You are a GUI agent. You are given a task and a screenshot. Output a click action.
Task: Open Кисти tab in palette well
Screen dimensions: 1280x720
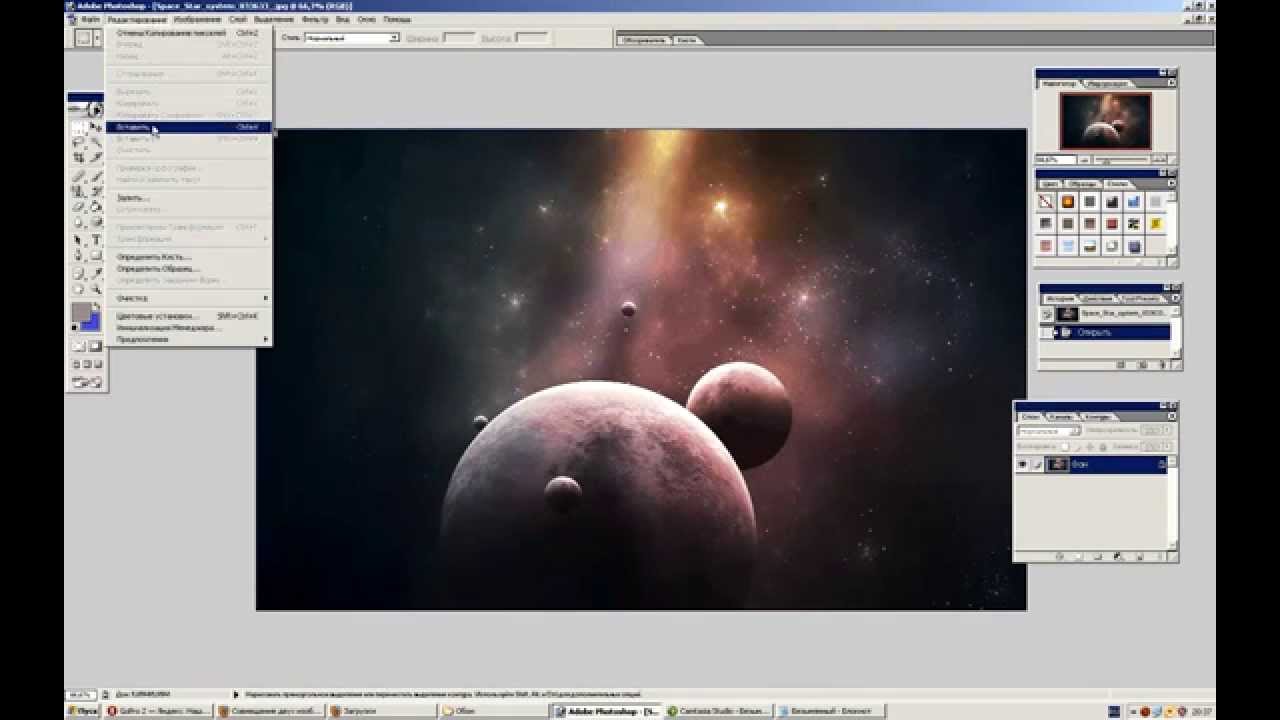686,40
